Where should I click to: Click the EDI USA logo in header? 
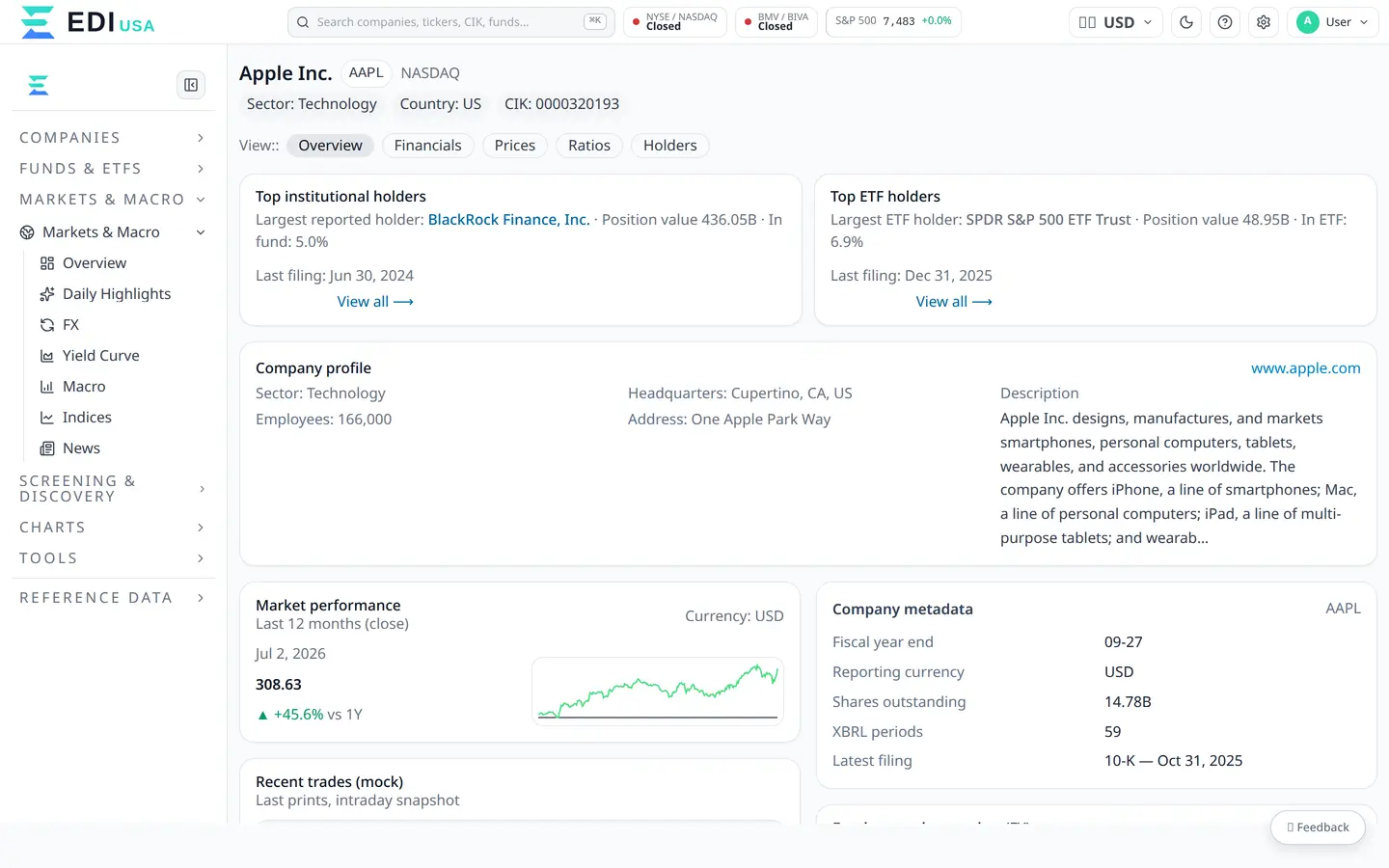point(87,22)
